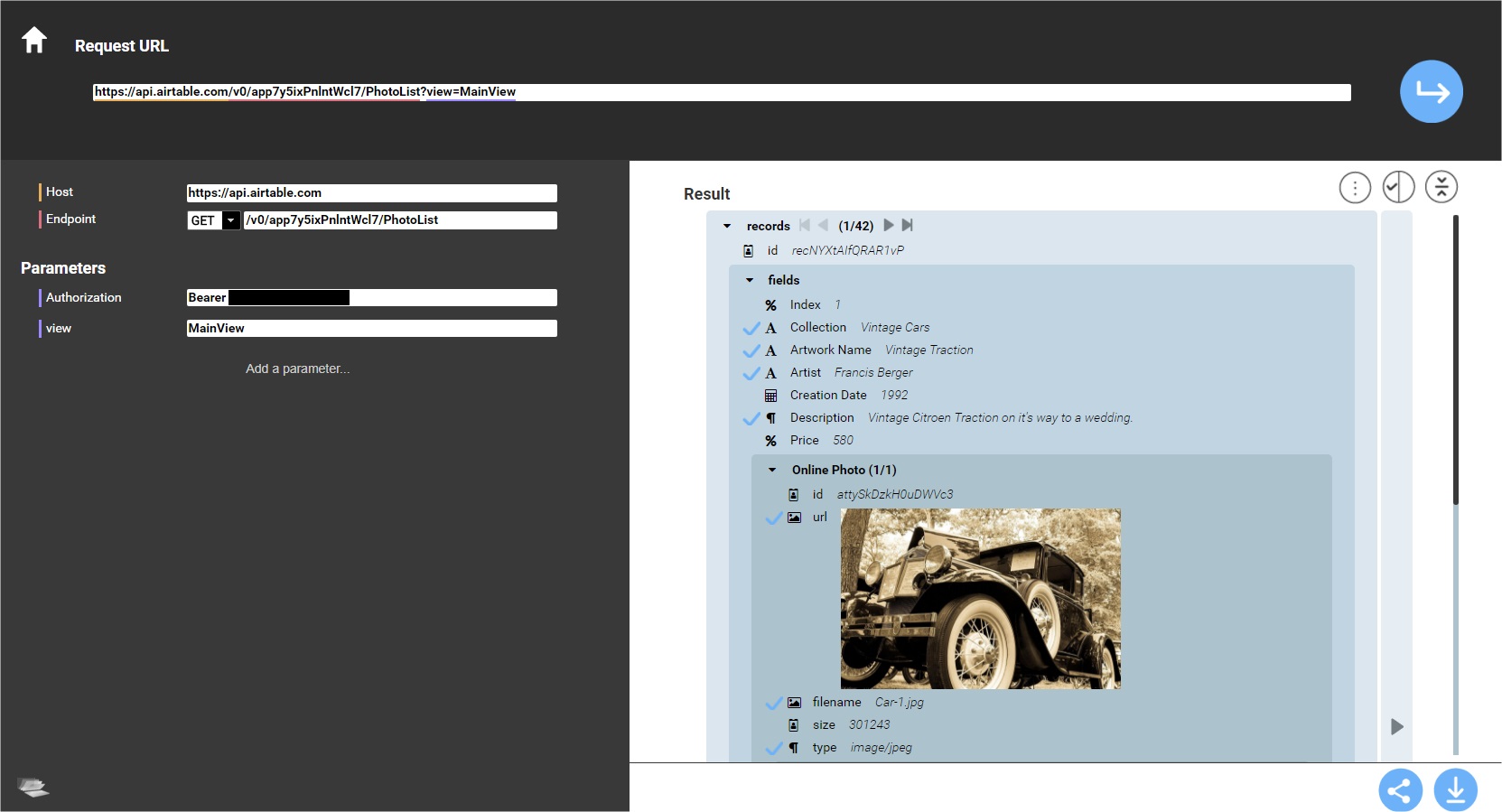The image size is (1502, 812).
Task: Click the Host label
Action: (x=60, y=191)
